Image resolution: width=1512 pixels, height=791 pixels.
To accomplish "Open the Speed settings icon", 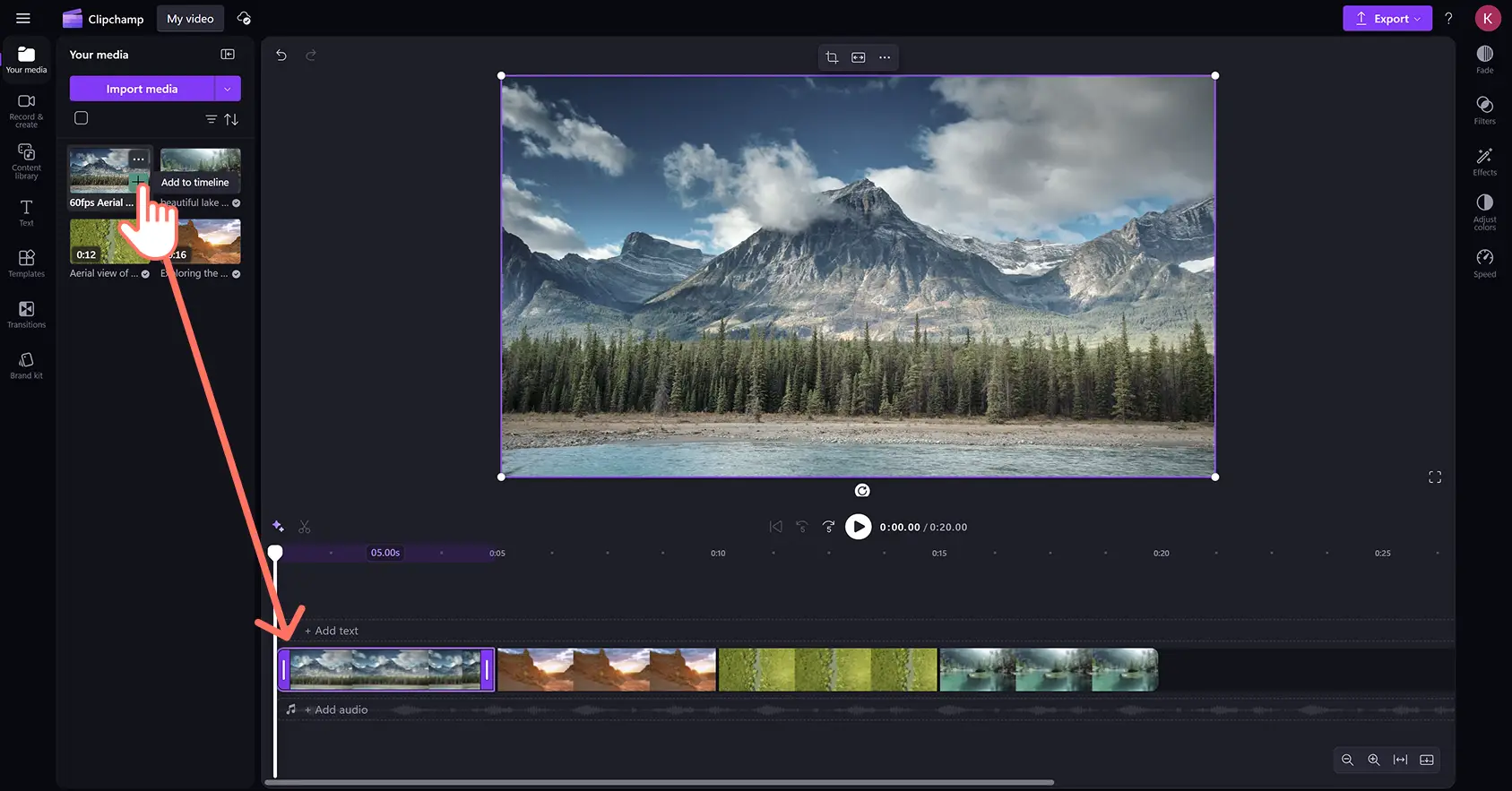I will coord(1484,262).
